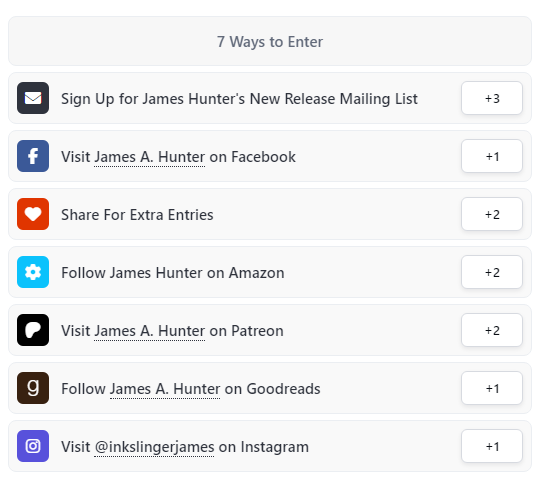Claim +1 entry for Goodreads follow
The width and height of the screenshot is (540, 478).
492,388
